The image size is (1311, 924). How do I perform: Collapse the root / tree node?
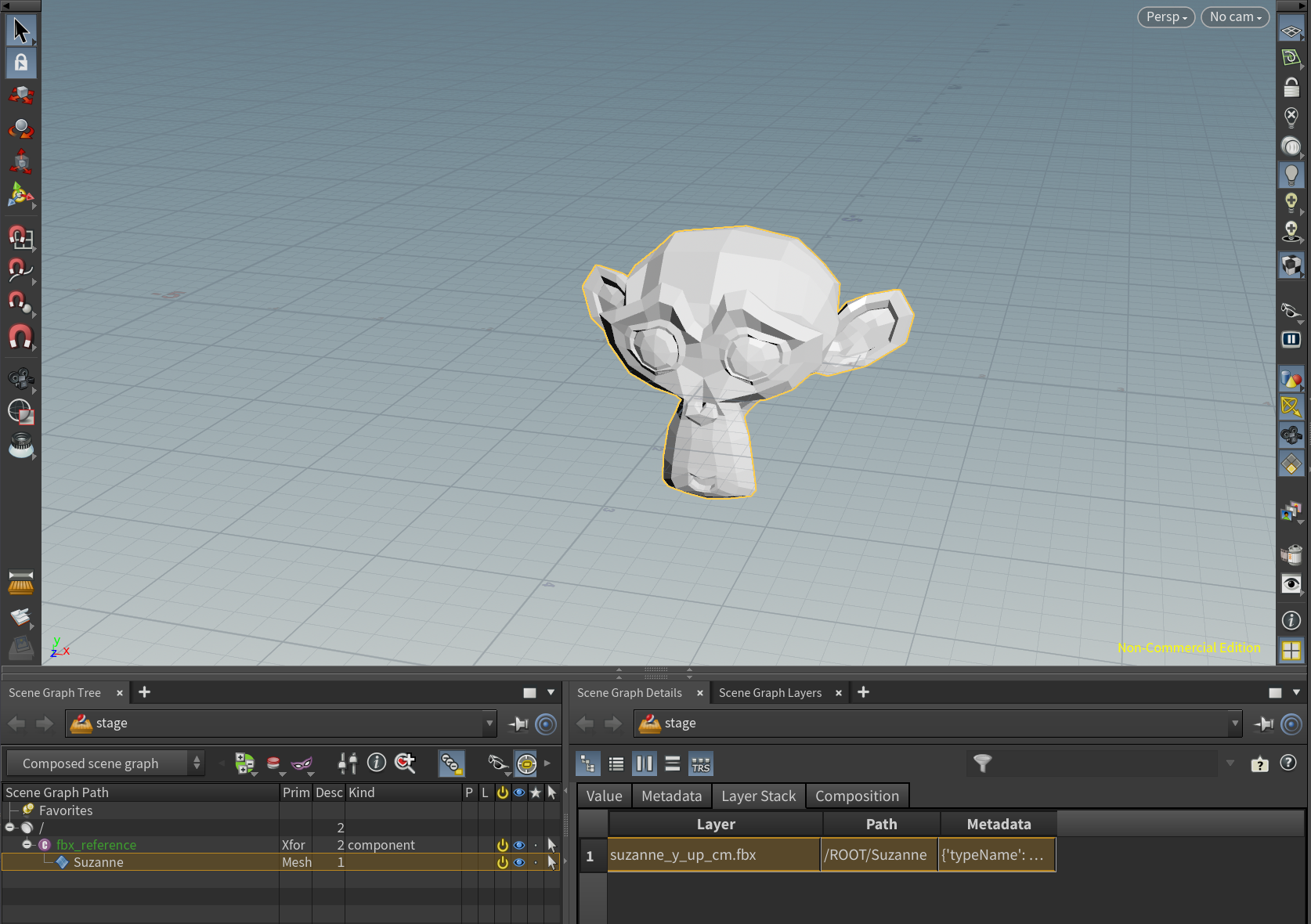(9, 828)
